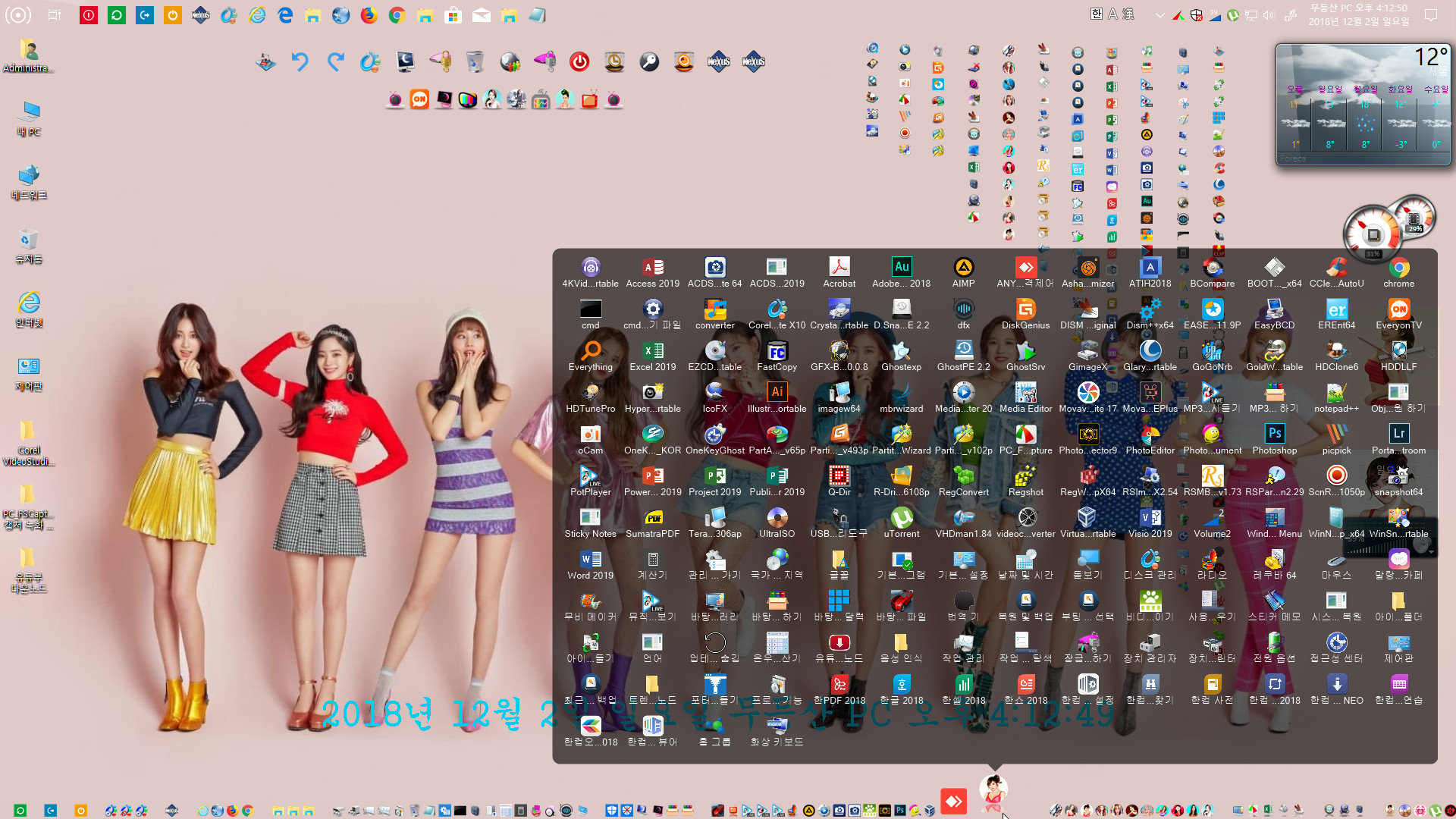The width and height of the screenshot is (1456, 819).
Task: Launch Access 2019 from the panel
Action: 652,272
